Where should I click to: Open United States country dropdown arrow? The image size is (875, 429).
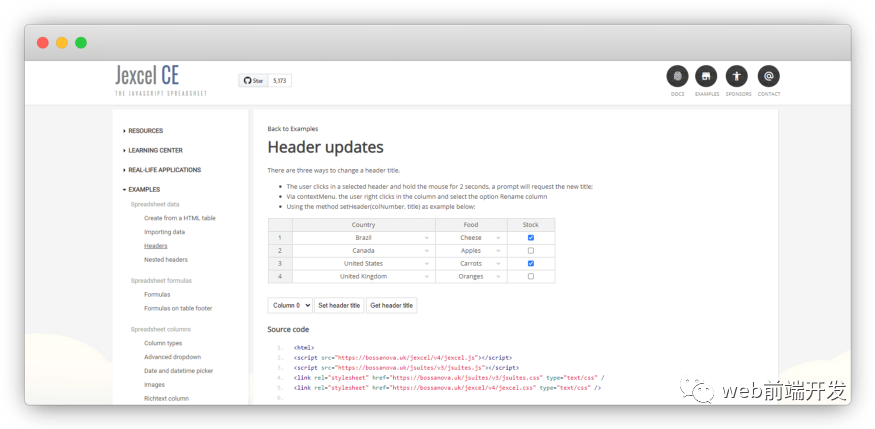coord(427,264)
